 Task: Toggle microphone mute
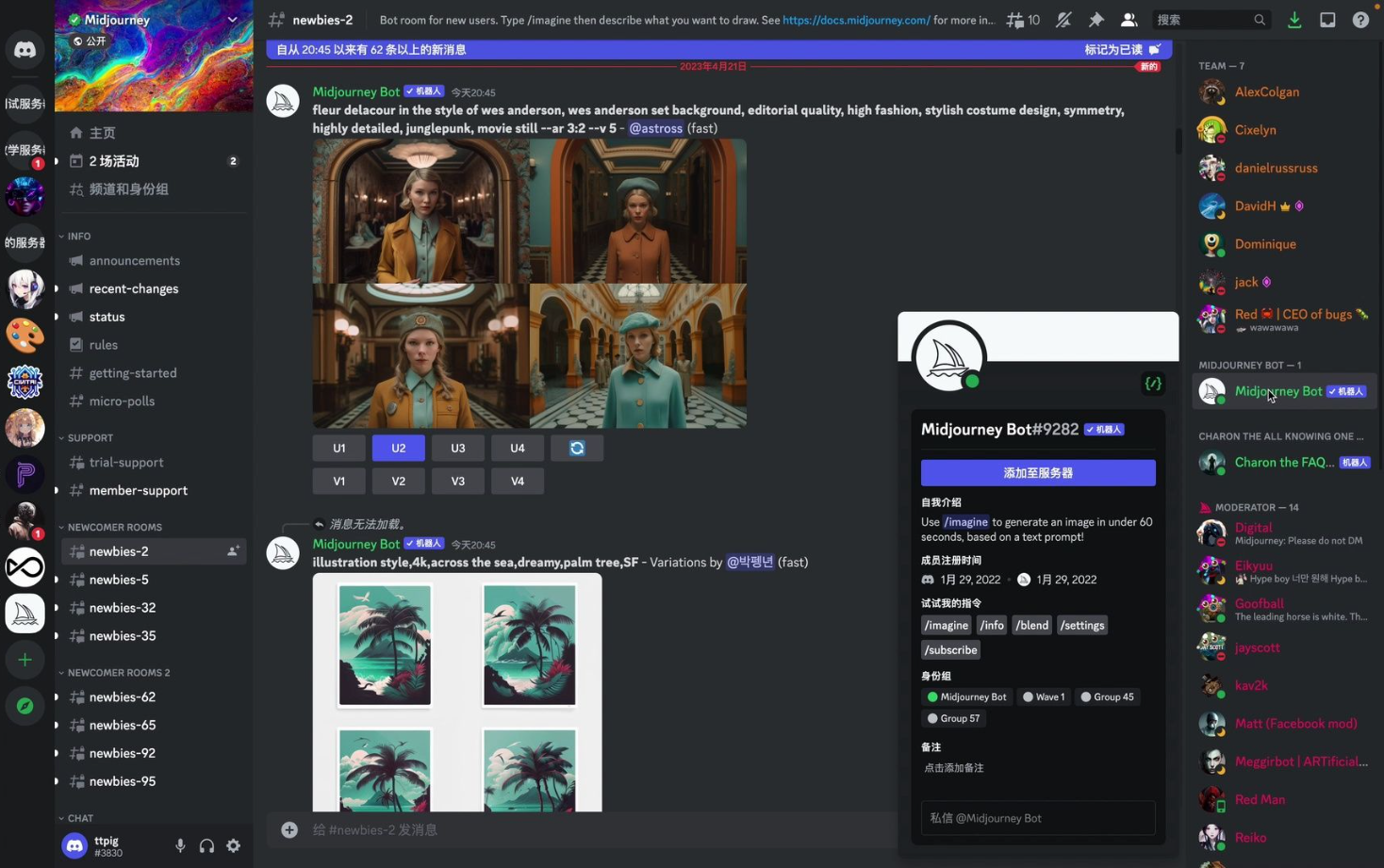[180, 846]
